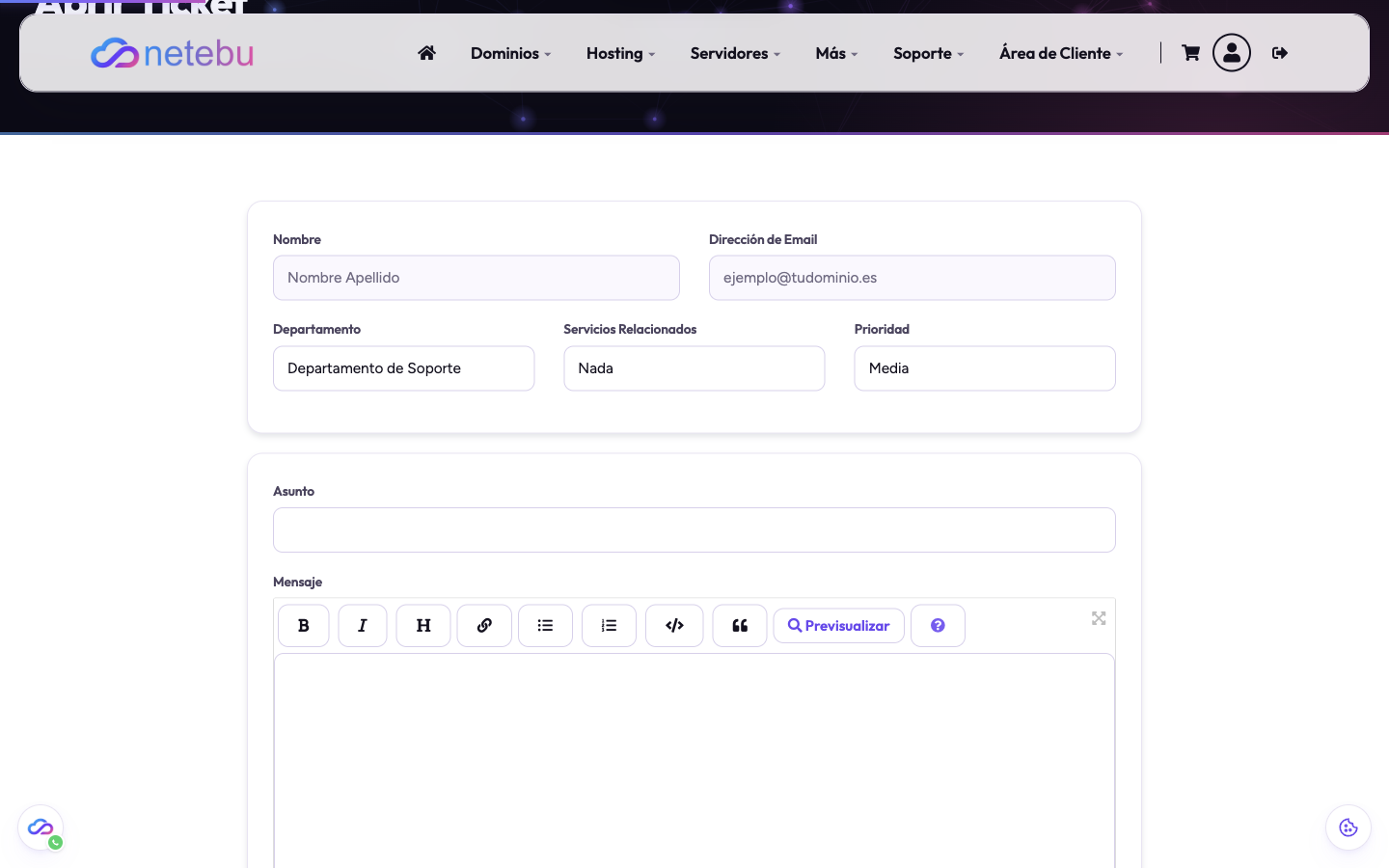This screenshot has height=868, width=1389.
Task: Insert a bulleted list
Action: coord(545,626)
